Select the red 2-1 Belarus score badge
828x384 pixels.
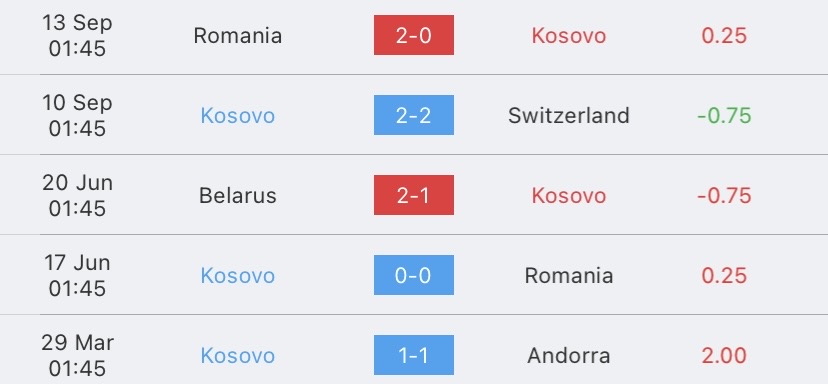pos(413,195)
